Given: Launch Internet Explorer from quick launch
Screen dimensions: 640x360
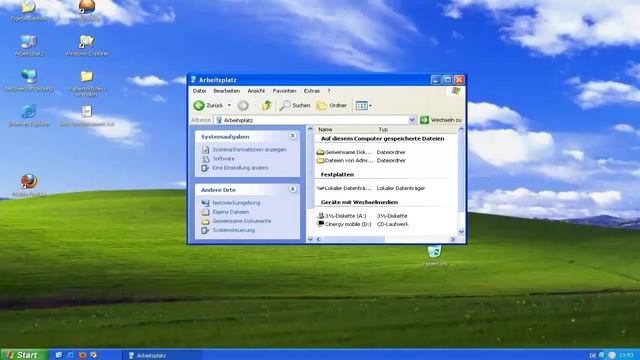Looking at the screenshot, I should (71, 355).
